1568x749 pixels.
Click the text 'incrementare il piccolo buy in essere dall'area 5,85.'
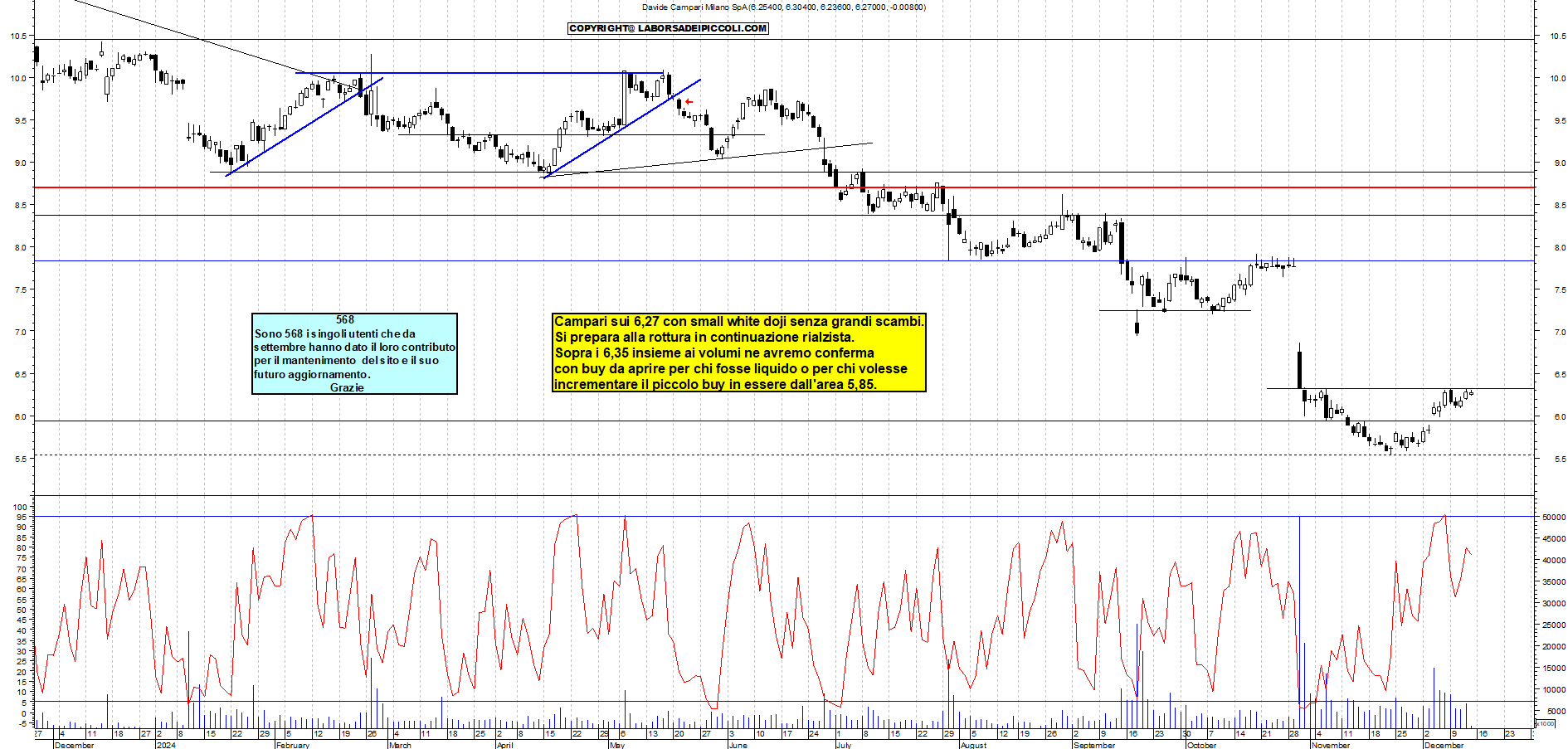click(715, 384)
